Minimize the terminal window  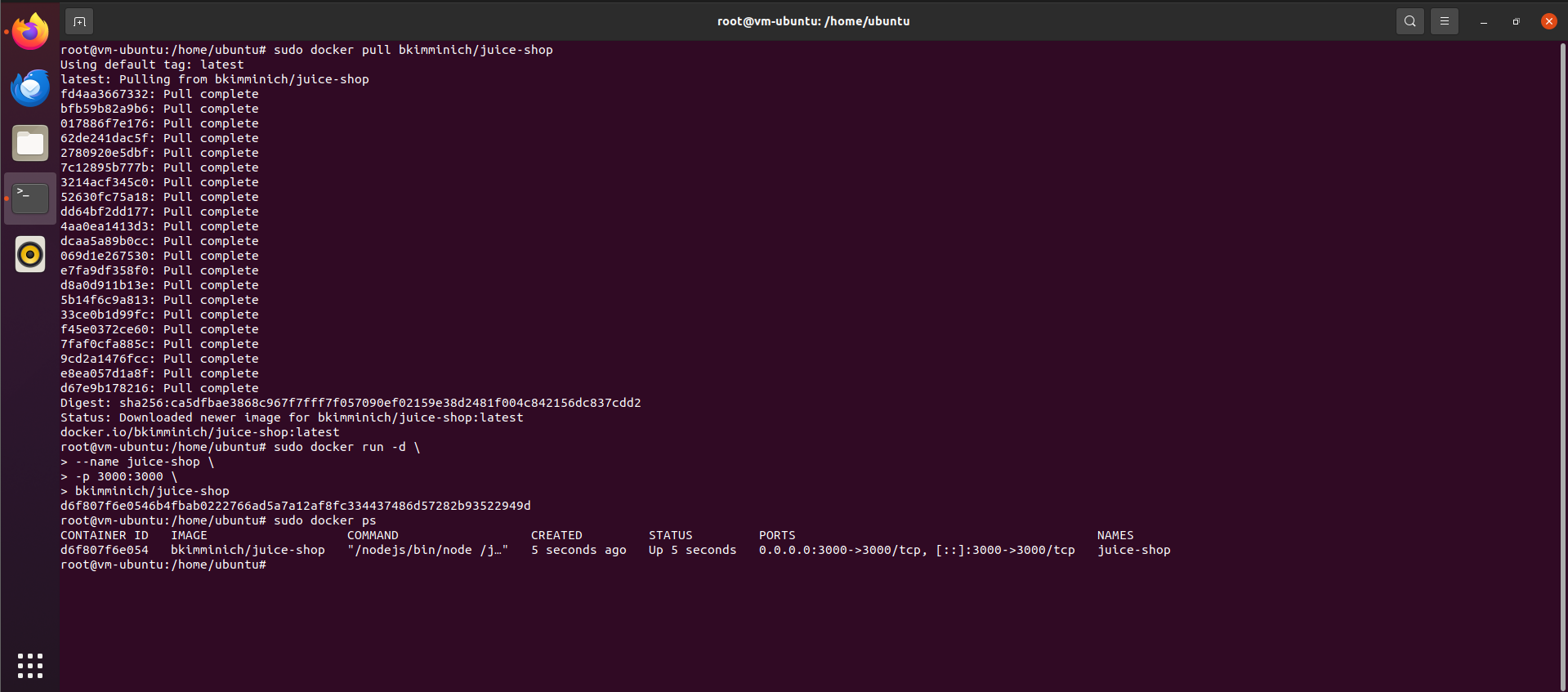(x=1483, y=21)
